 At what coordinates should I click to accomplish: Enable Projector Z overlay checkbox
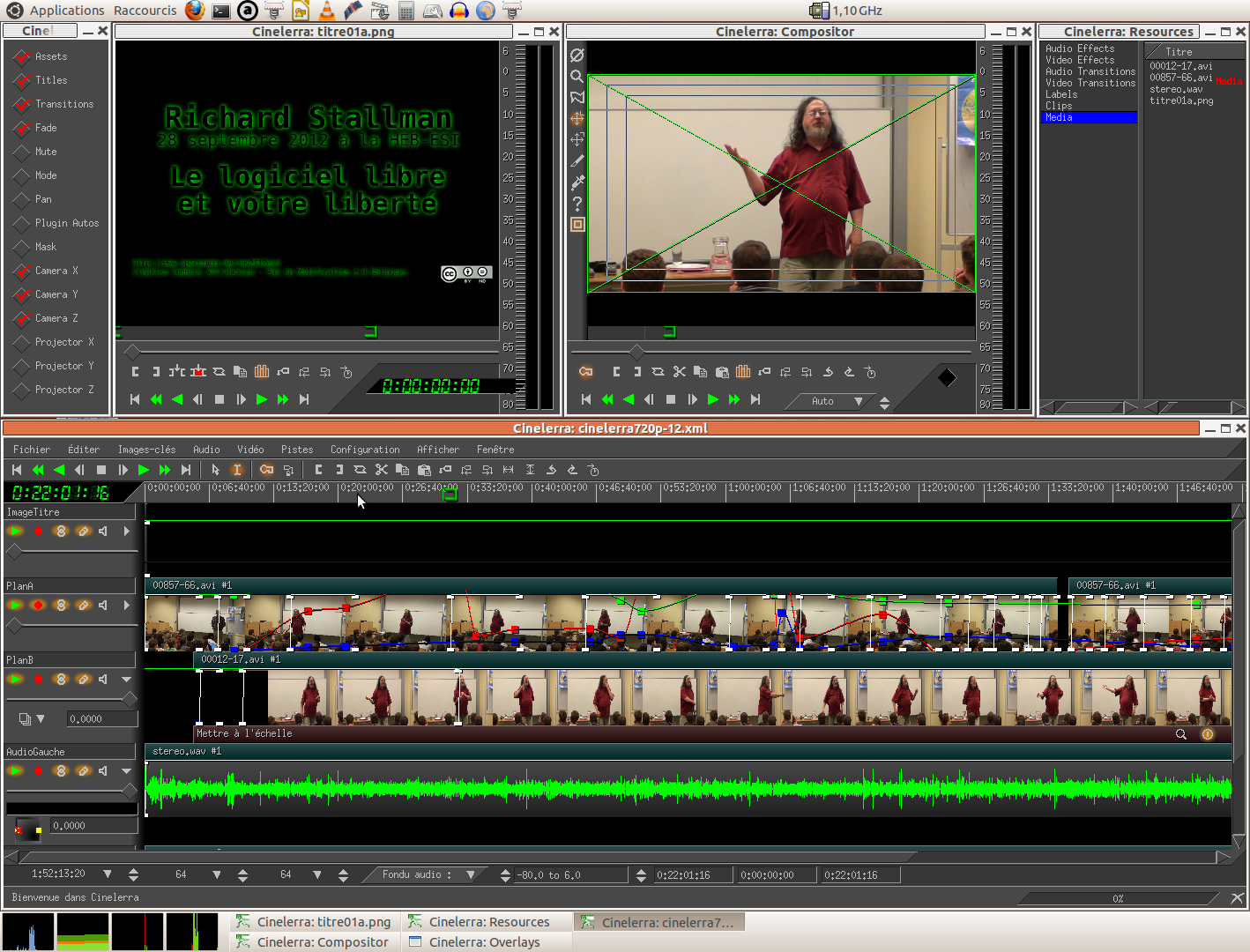click(22, 390)
